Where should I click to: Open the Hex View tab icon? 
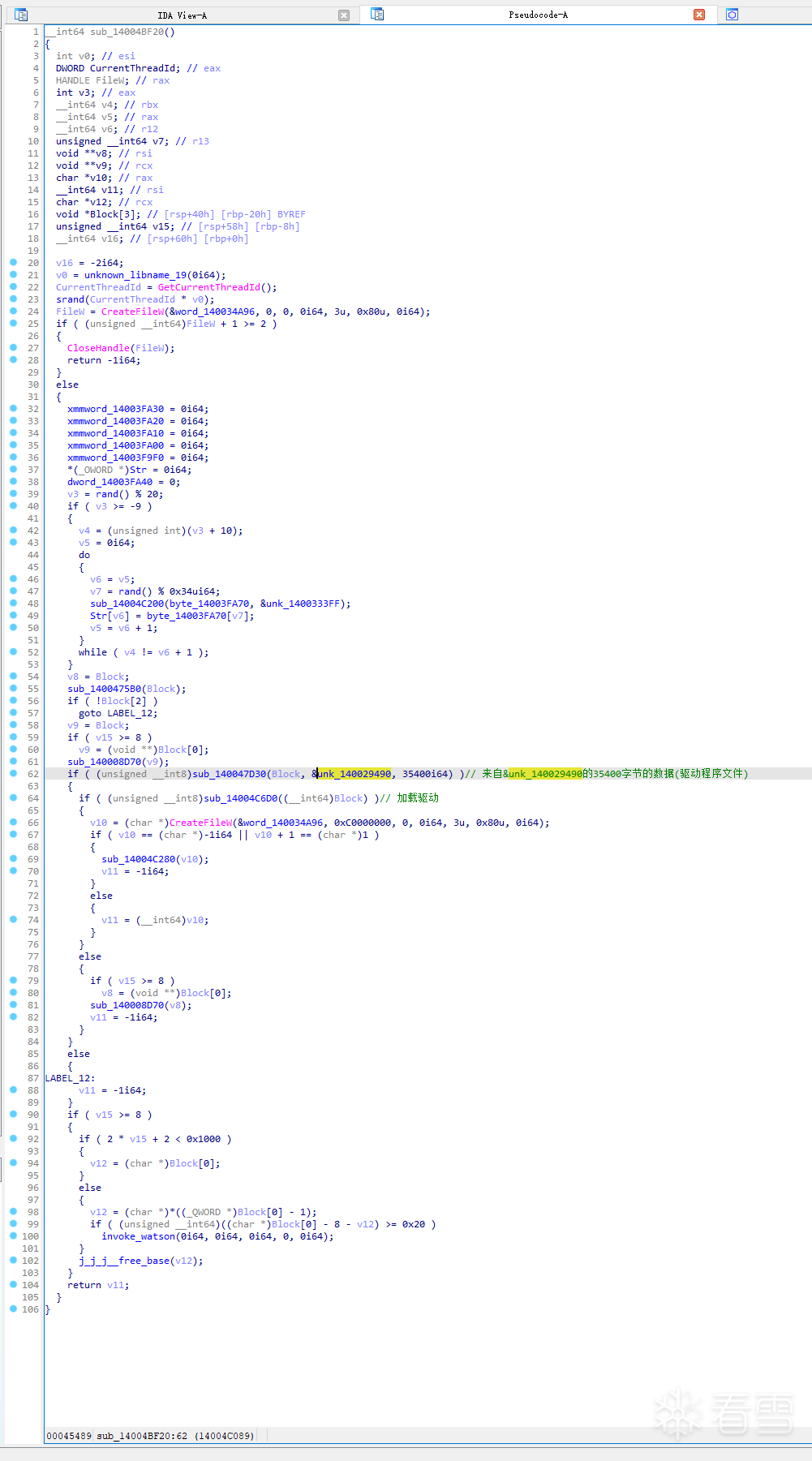732,15
